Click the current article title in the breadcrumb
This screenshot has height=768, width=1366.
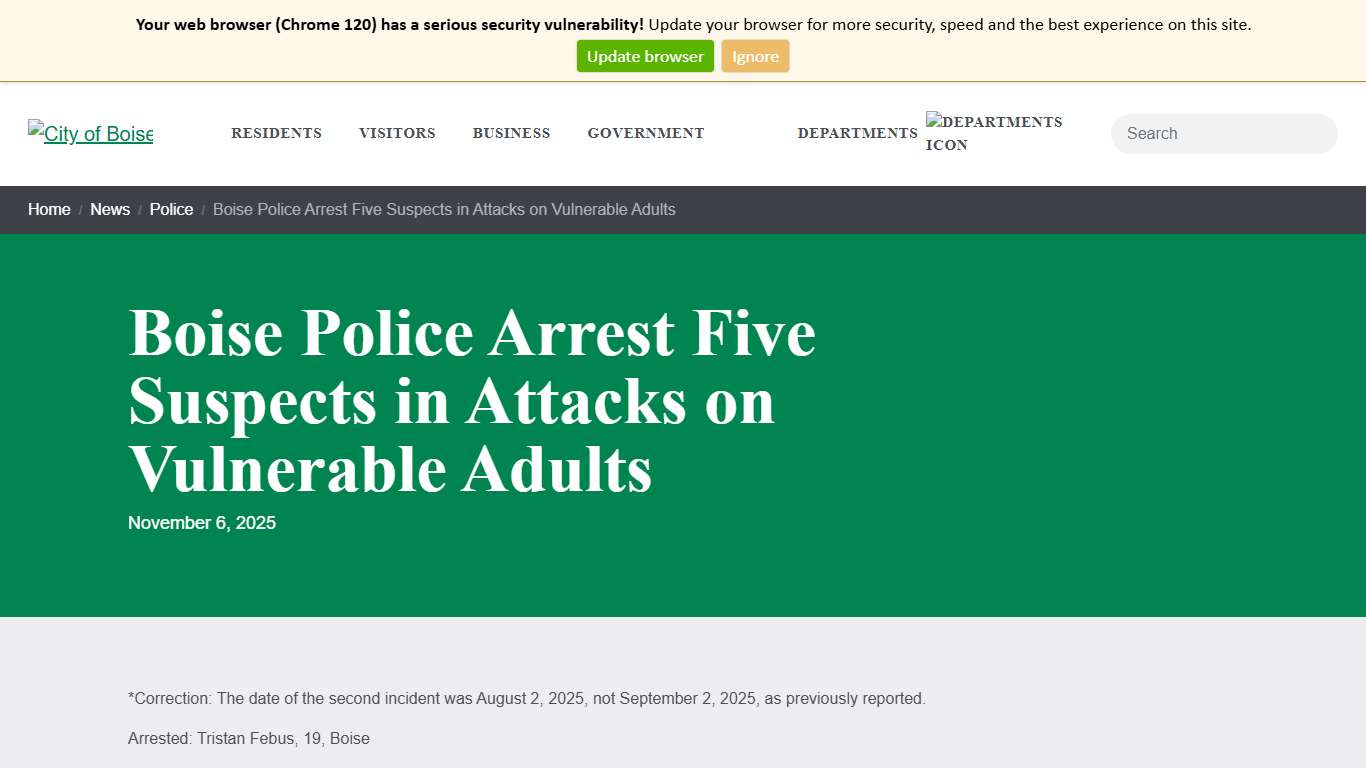tap(444, 210)
